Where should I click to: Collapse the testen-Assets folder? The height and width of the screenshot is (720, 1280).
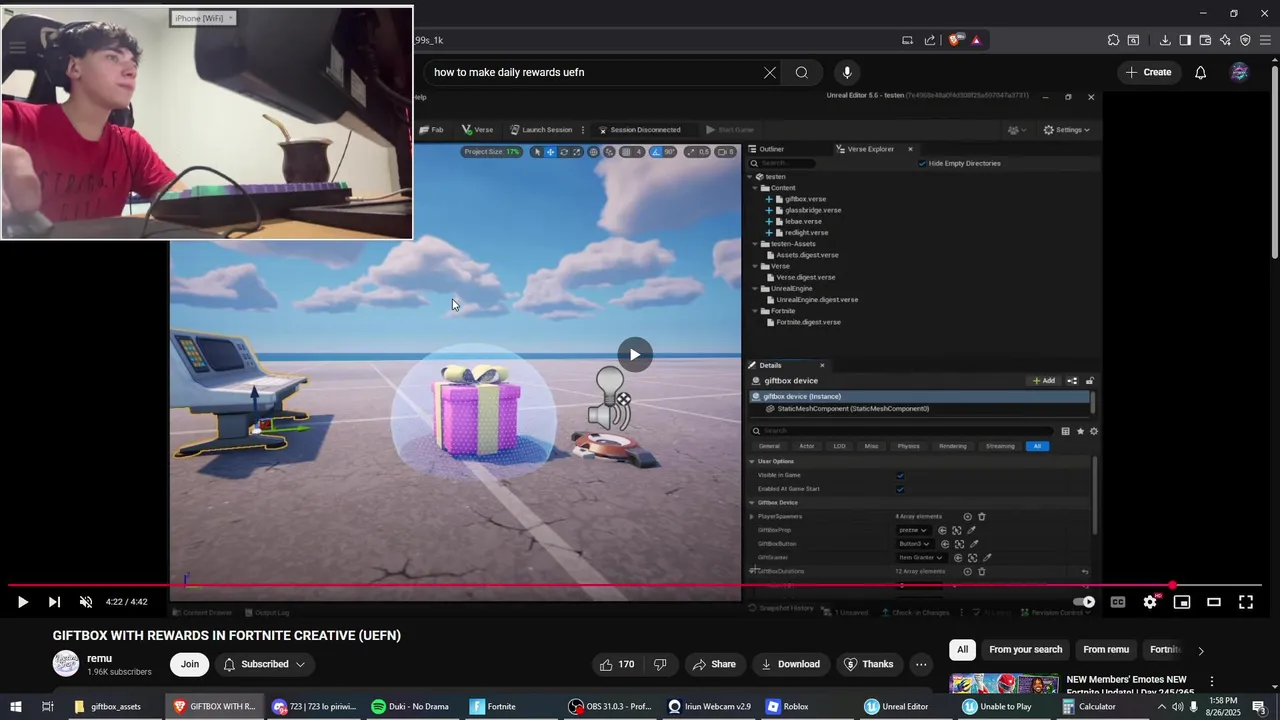click(x=757, y=244)
